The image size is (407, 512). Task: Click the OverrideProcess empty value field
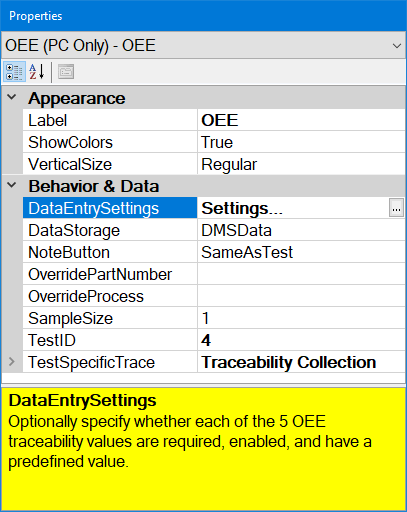coord(301,296)
